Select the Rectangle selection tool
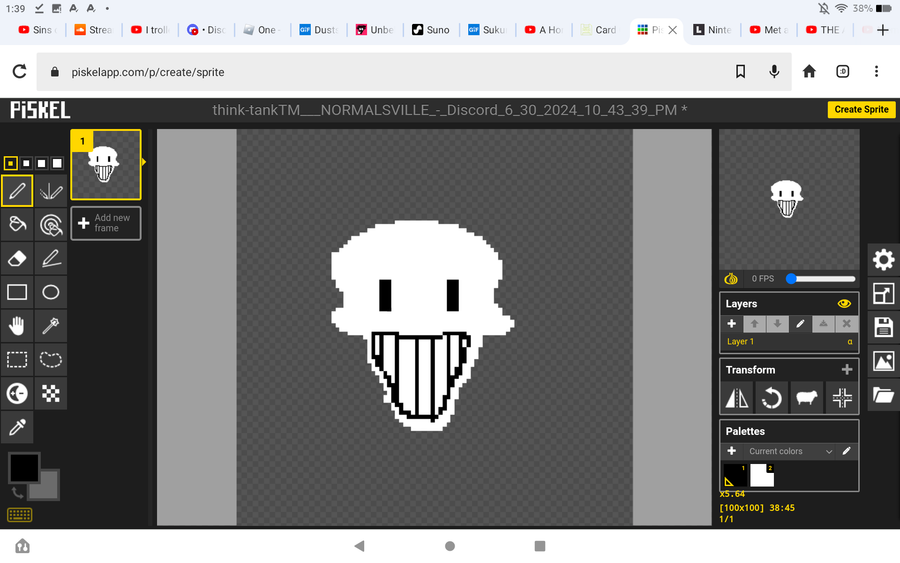This screenshot has height=563, width=900. pyautogui.click(x=17, y=360)
